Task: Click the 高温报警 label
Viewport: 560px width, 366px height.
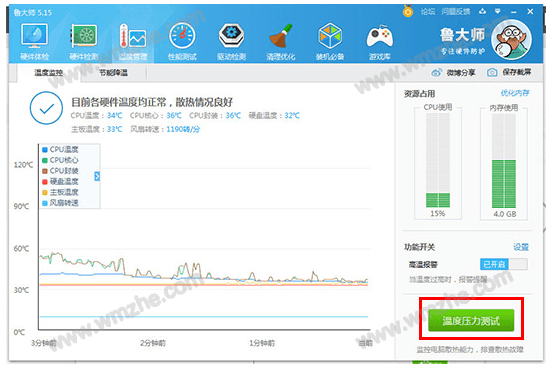Action: [x=423, y=265]
